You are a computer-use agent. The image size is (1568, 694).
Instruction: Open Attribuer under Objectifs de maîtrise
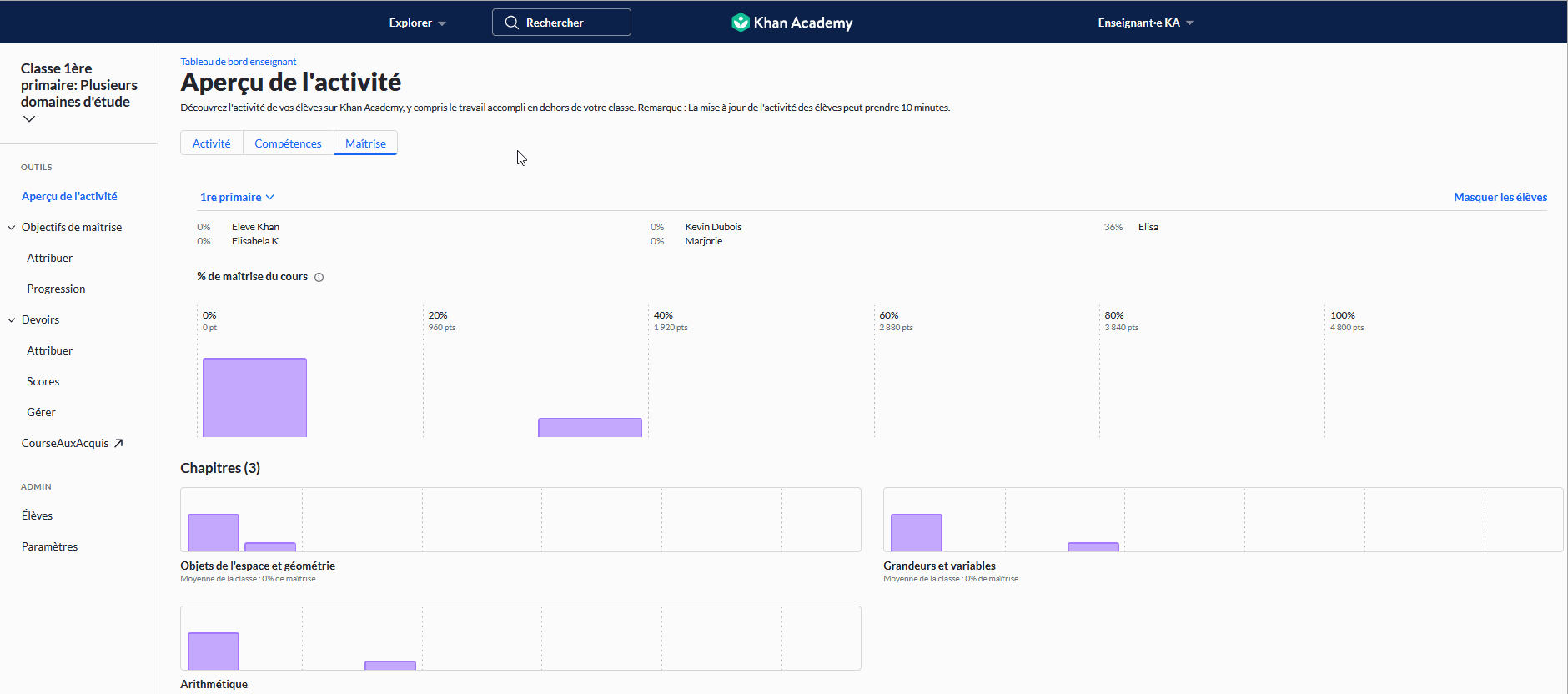[x=50, y=258]
